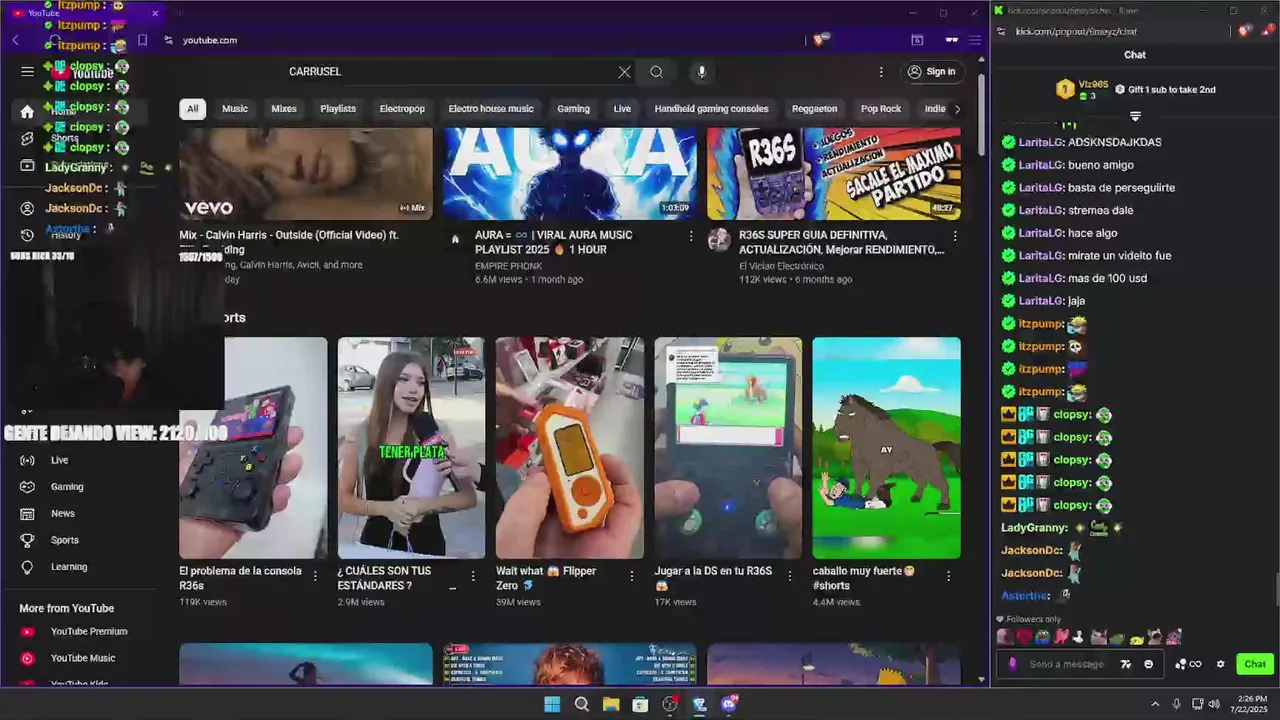Select the All filter chip

[192, 109]
